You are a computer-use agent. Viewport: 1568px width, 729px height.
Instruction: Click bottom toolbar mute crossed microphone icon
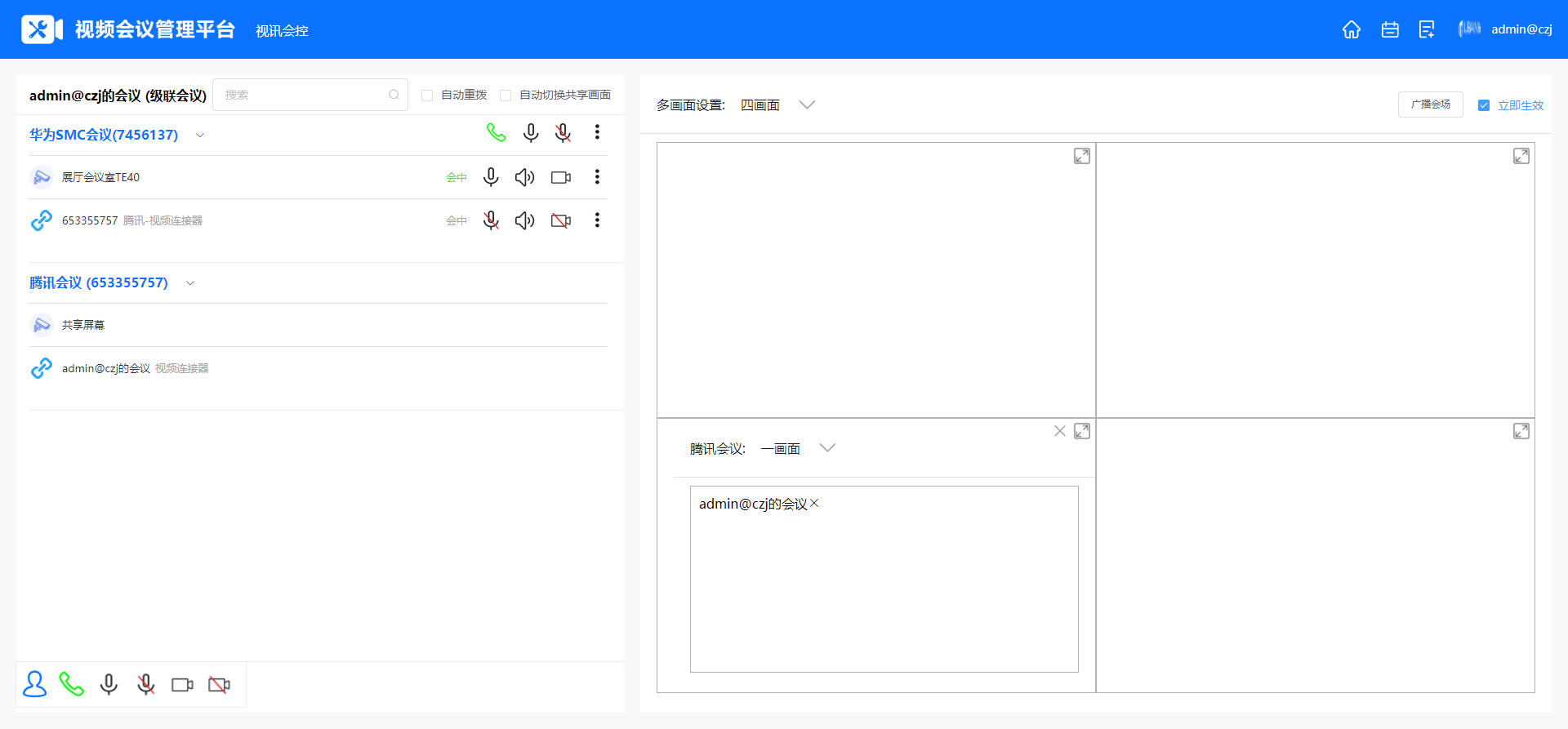tap(146, 684)
